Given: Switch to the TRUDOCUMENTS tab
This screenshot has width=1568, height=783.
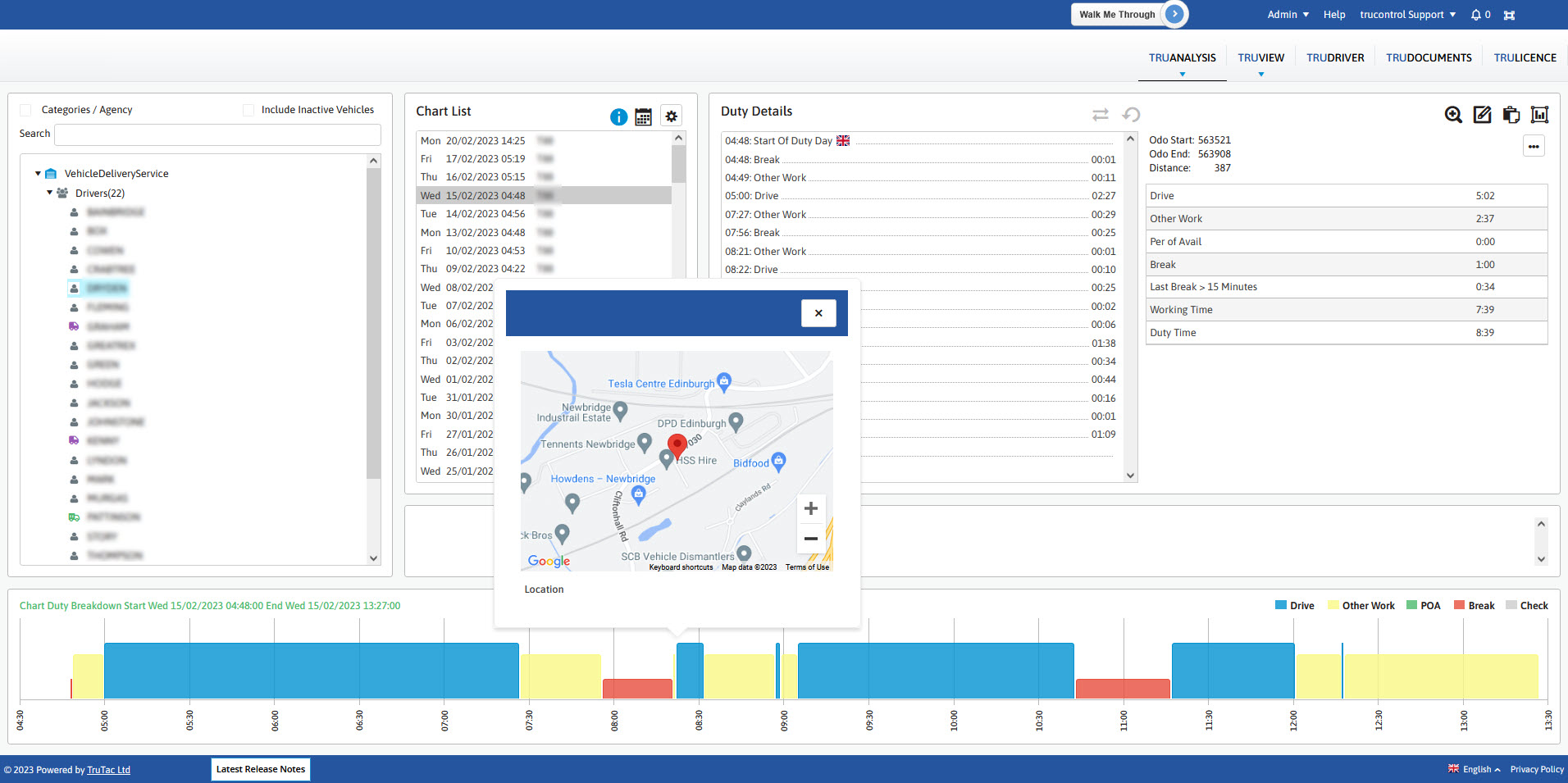Looking at the screenshot, I should pyautogui.click(x=1429, y=57).
